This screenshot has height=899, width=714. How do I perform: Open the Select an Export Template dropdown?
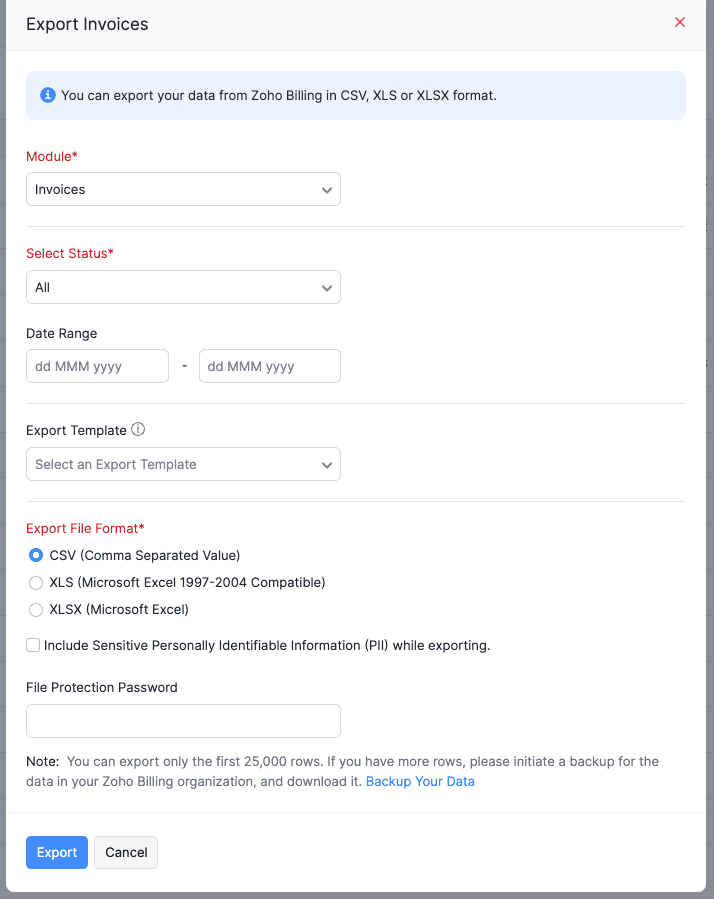pyautogui.click(x=183, y=464)
